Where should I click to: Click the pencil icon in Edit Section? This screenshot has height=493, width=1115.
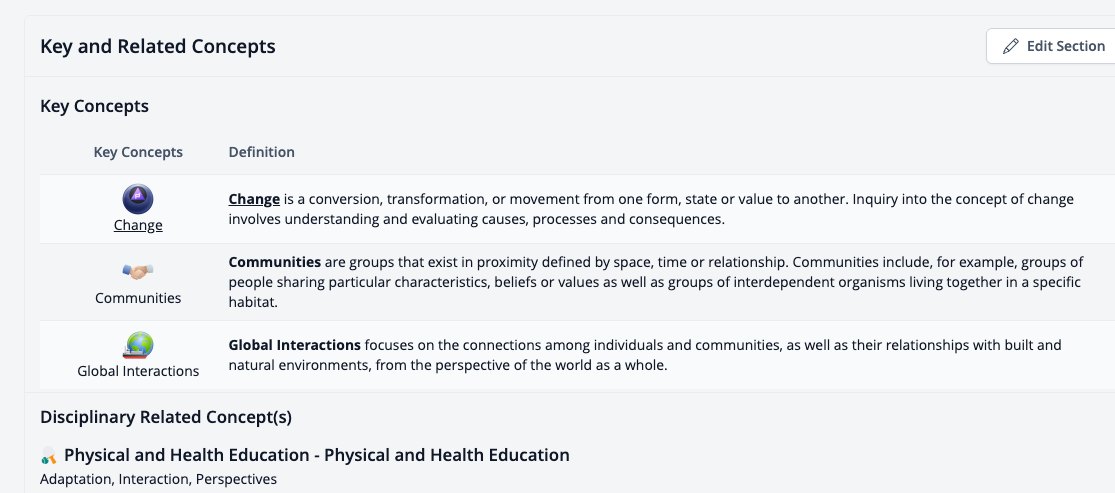click(1010, 47)
